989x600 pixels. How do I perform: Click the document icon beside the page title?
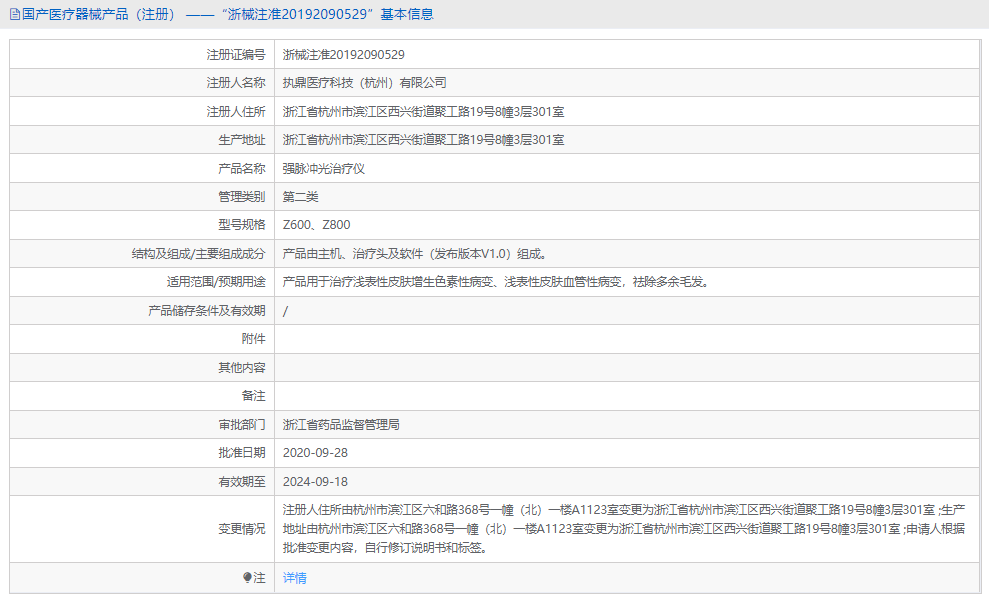point(15,15)
